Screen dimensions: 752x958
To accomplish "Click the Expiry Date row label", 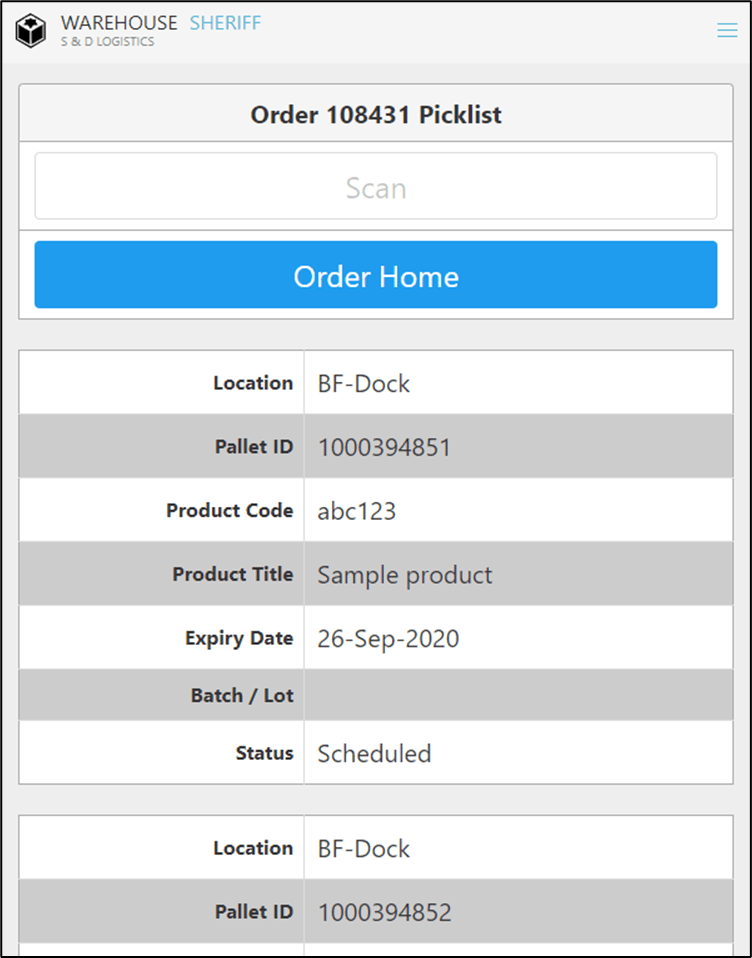I will (x=238, y=639).
